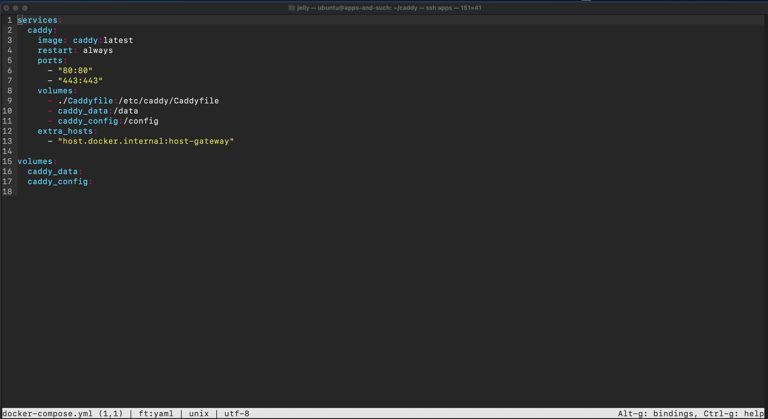The width and height of the screenshot is (768, 419).
Task: Click top-level 'volumes' key on line 15
Action: click(x=35, y=161)
